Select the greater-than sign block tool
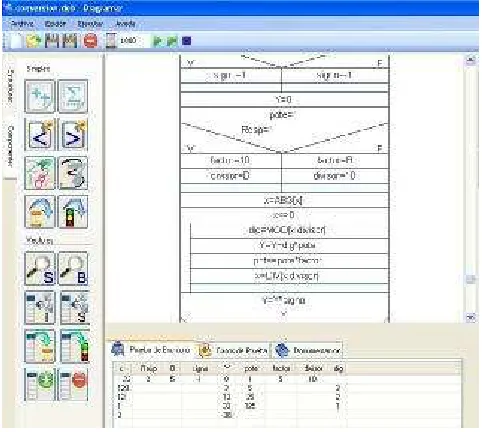Viewport: 482px width, 432px height. (x=73, y=135)
